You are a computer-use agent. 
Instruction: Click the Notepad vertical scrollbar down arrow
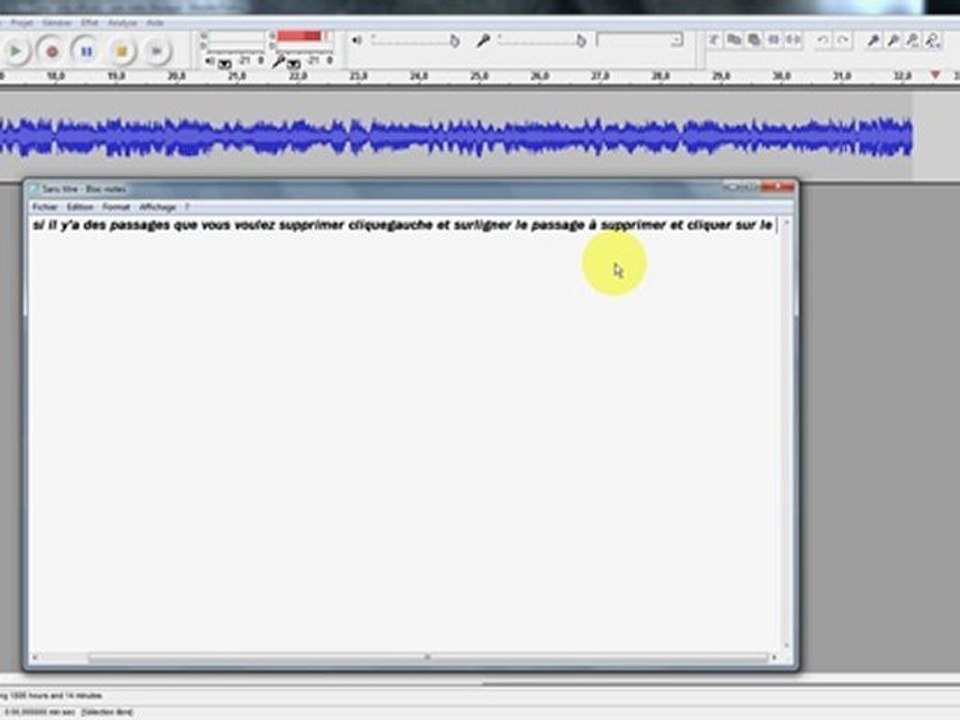tap(787, 645)
